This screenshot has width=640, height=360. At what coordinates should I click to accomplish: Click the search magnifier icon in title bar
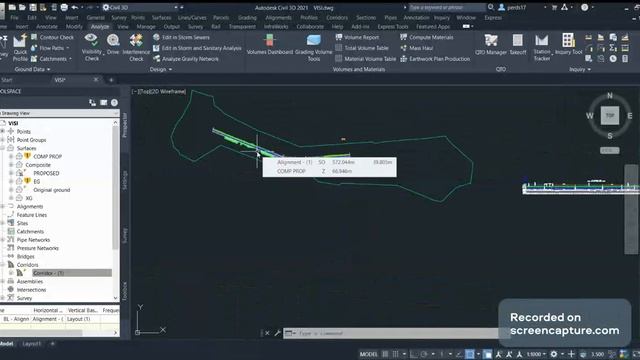[x=491, y=7]
